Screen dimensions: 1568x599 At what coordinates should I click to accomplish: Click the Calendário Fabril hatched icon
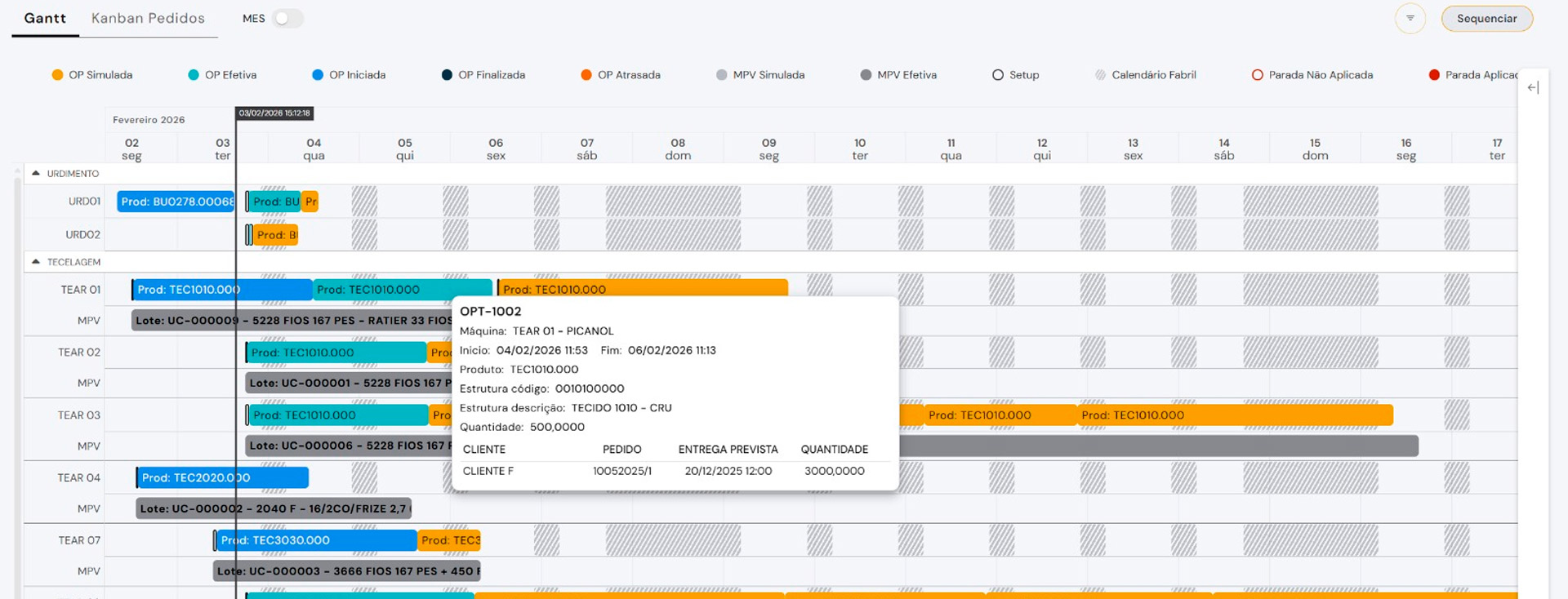(x=1100, y=75)
